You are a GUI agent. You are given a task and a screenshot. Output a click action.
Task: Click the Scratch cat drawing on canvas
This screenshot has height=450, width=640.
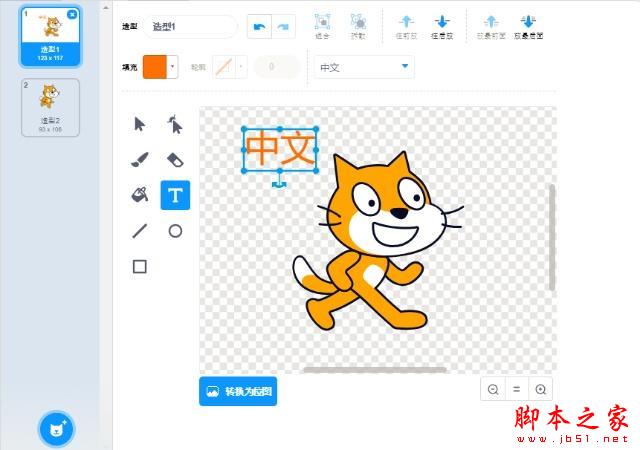[378, 241]
